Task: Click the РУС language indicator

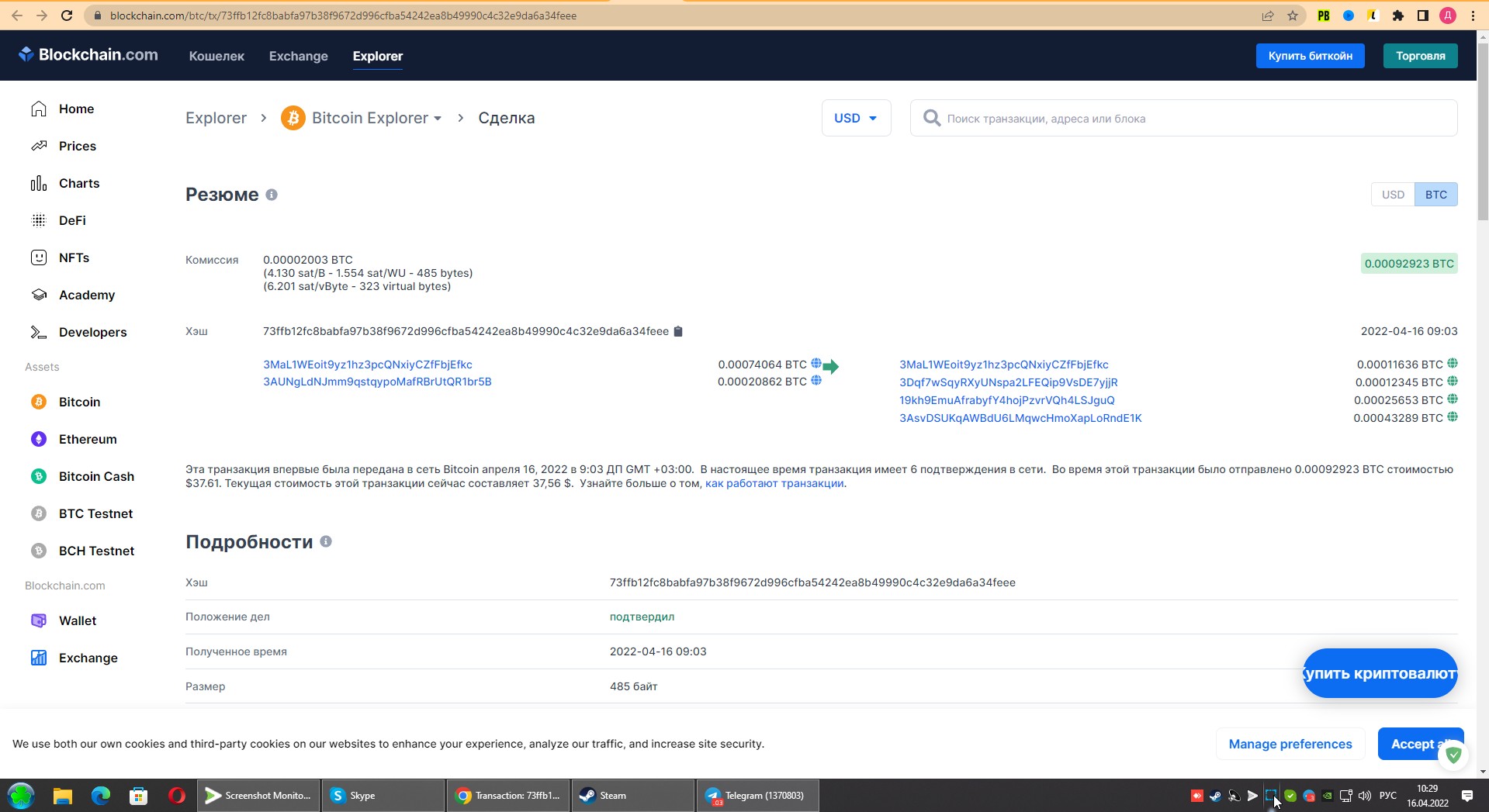Action: (1388, 796)
